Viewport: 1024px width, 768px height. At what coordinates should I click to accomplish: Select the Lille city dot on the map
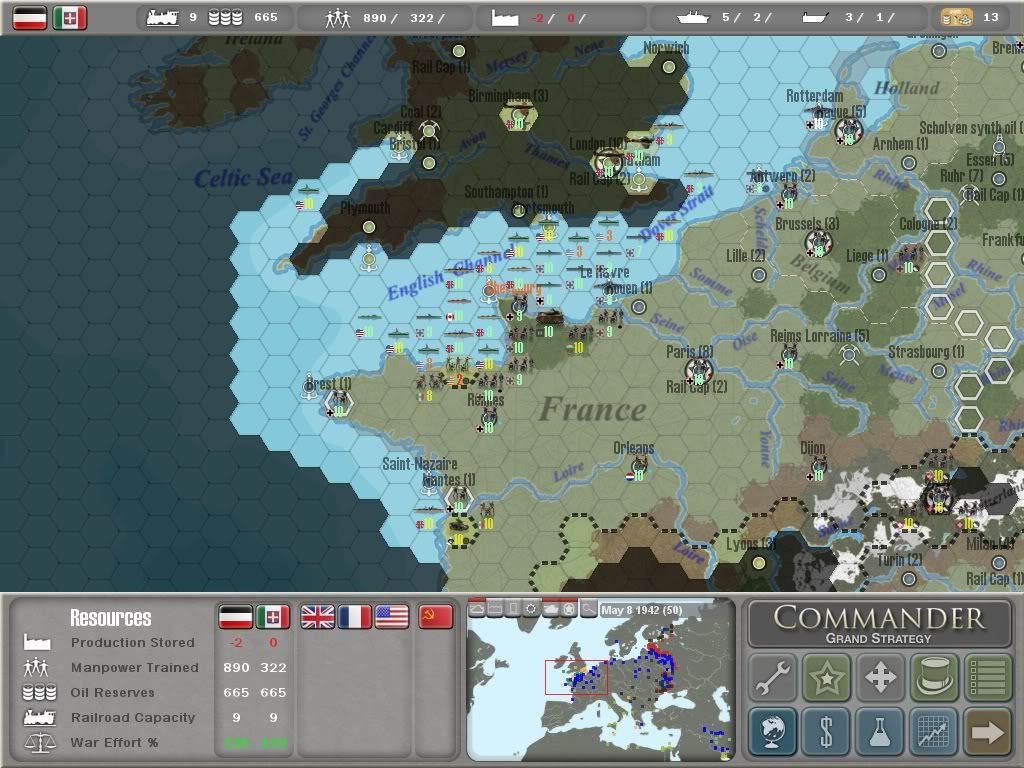(x=759, y=275)
